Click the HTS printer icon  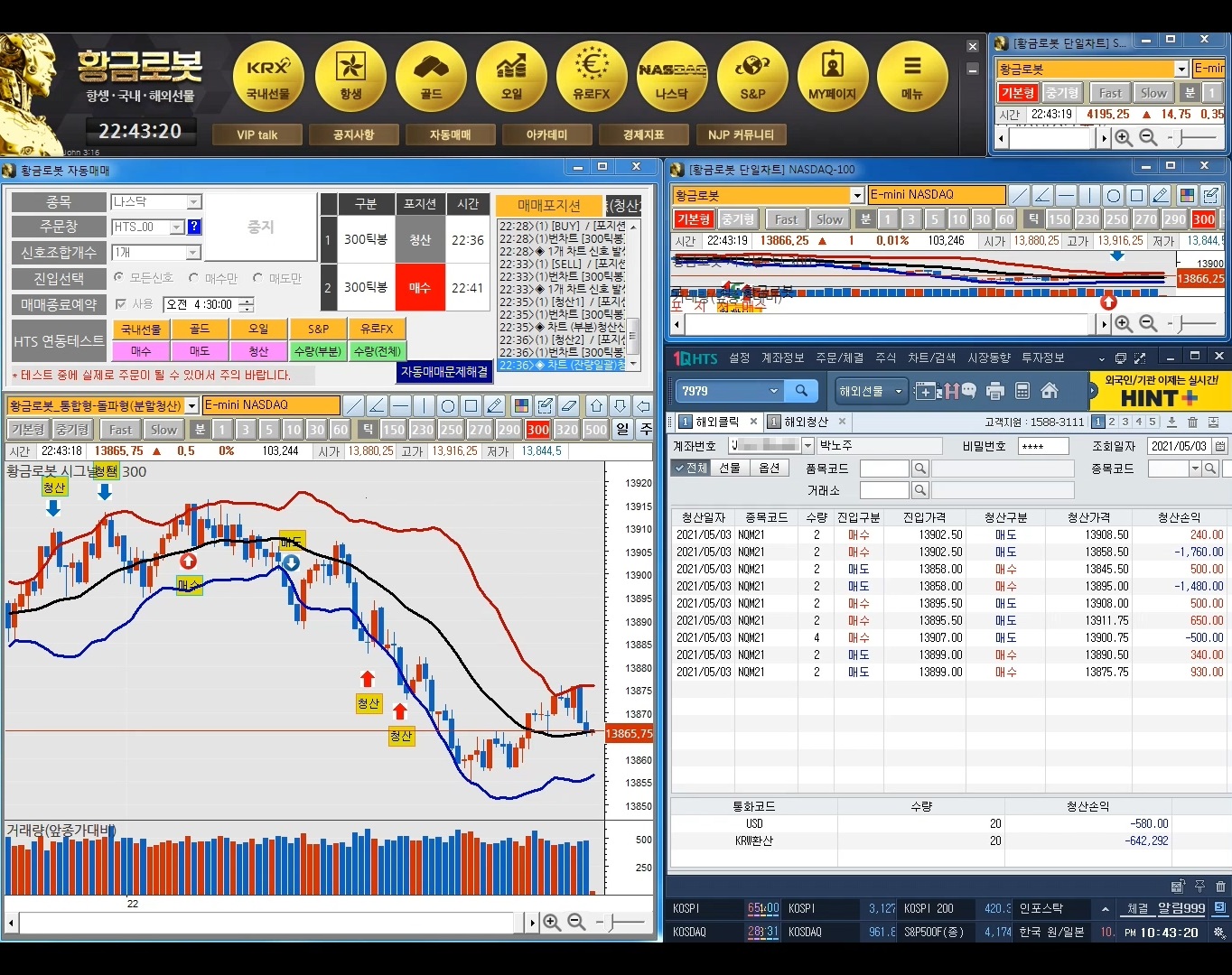995,391
